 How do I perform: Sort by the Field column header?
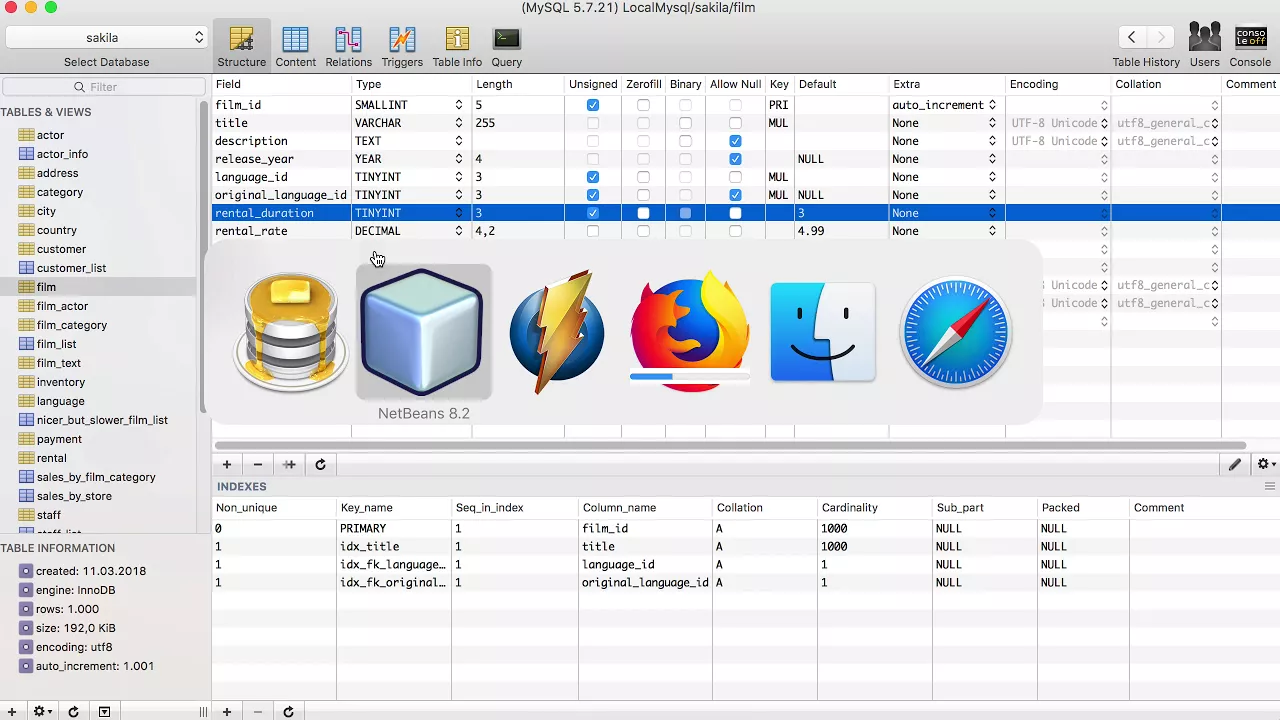[x=281, y=84]
